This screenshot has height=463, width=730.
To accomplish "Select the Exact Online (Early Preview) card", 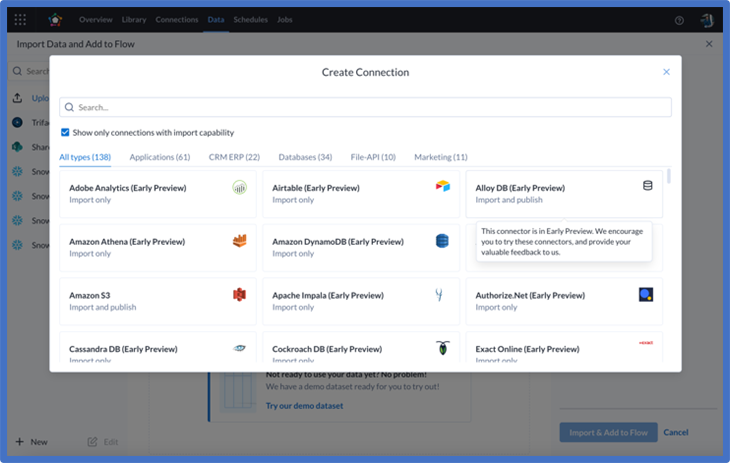I will pyautogui.click(x=564, y=347).
